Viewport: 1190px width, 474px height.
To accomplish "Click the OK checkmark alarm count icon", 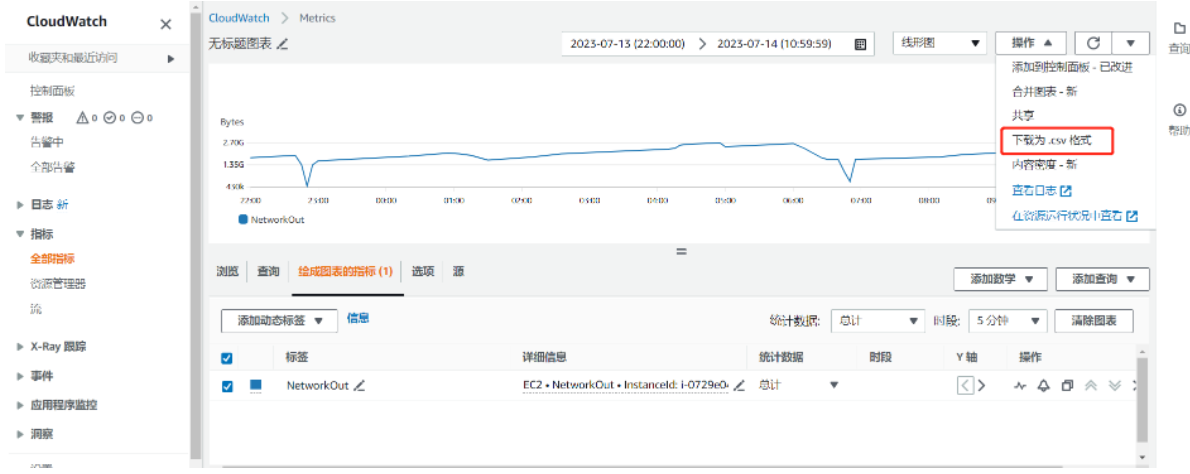I will click(x=109, y=118).
